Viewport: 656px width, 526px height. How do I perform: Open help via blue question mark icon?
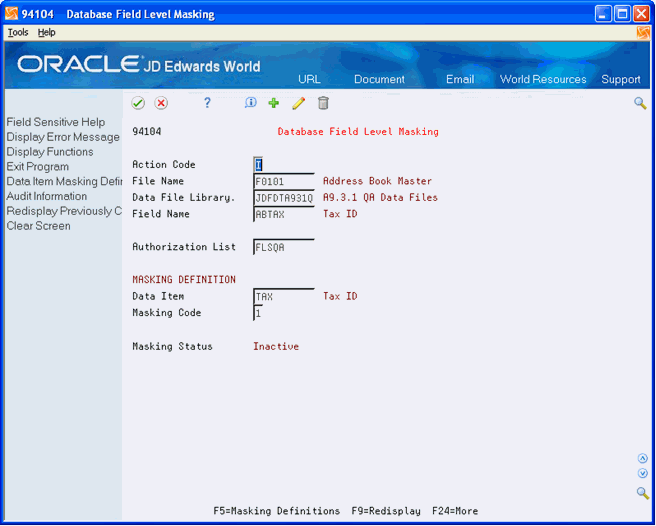207,103
